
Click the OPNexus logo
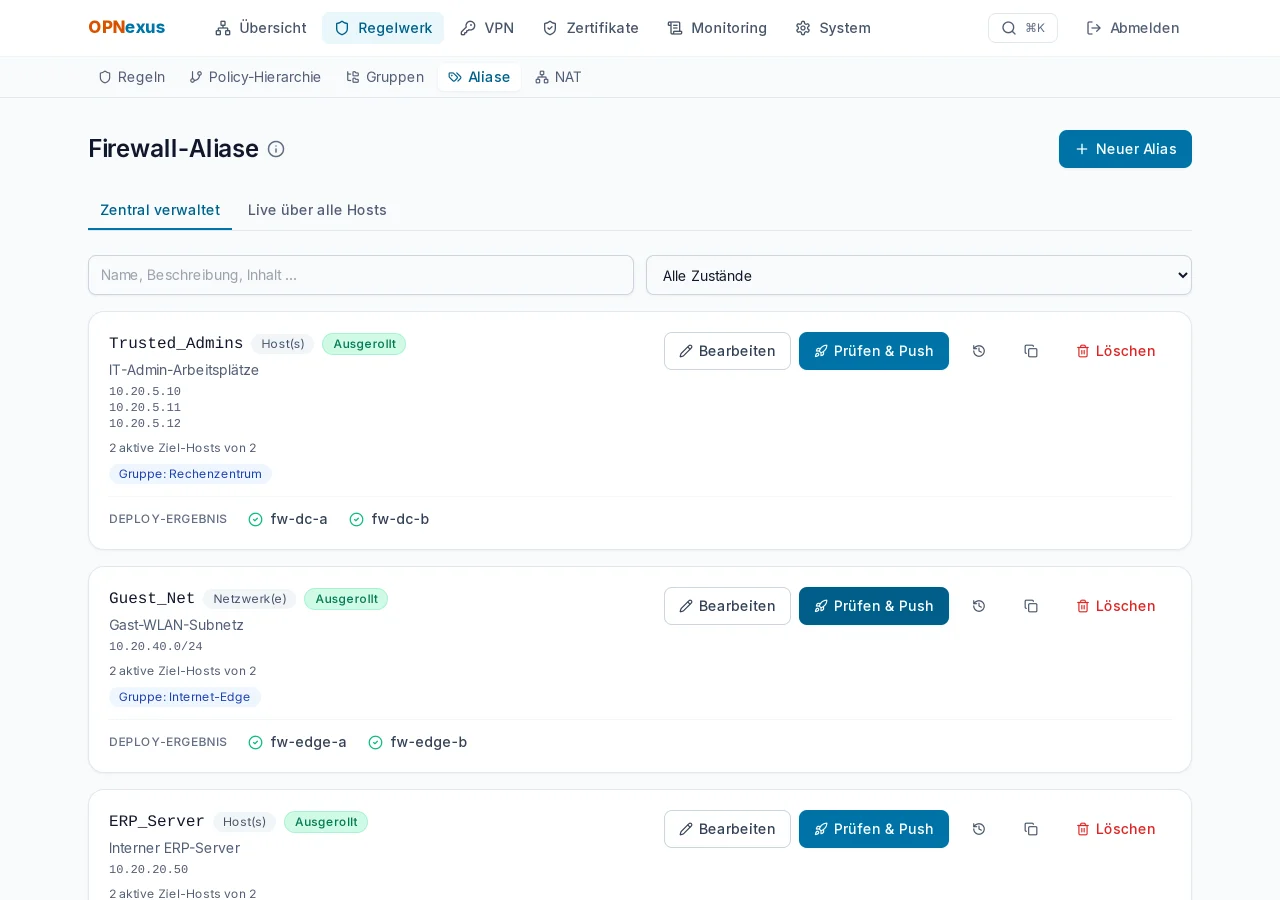[127, 28]
